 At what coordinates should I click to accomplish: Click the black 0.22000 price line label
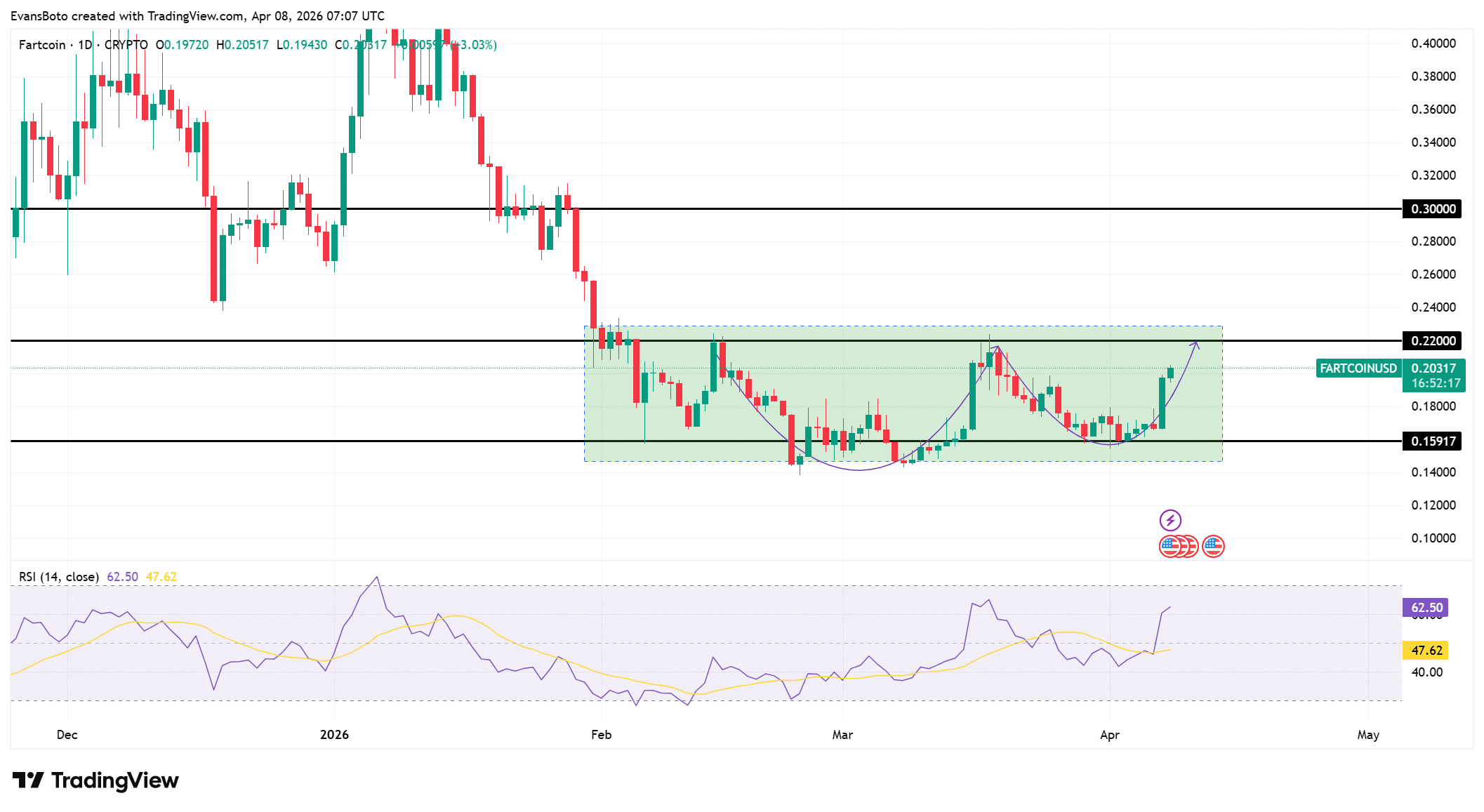coord(1432,340)
